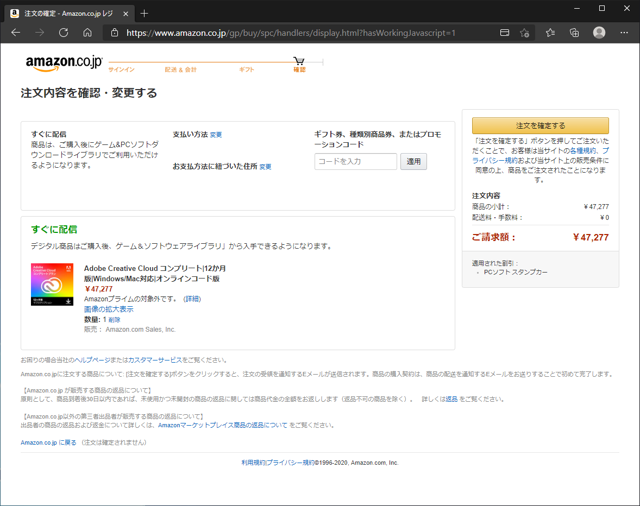
Task: View site info via the lock icon
Action: 114,33
